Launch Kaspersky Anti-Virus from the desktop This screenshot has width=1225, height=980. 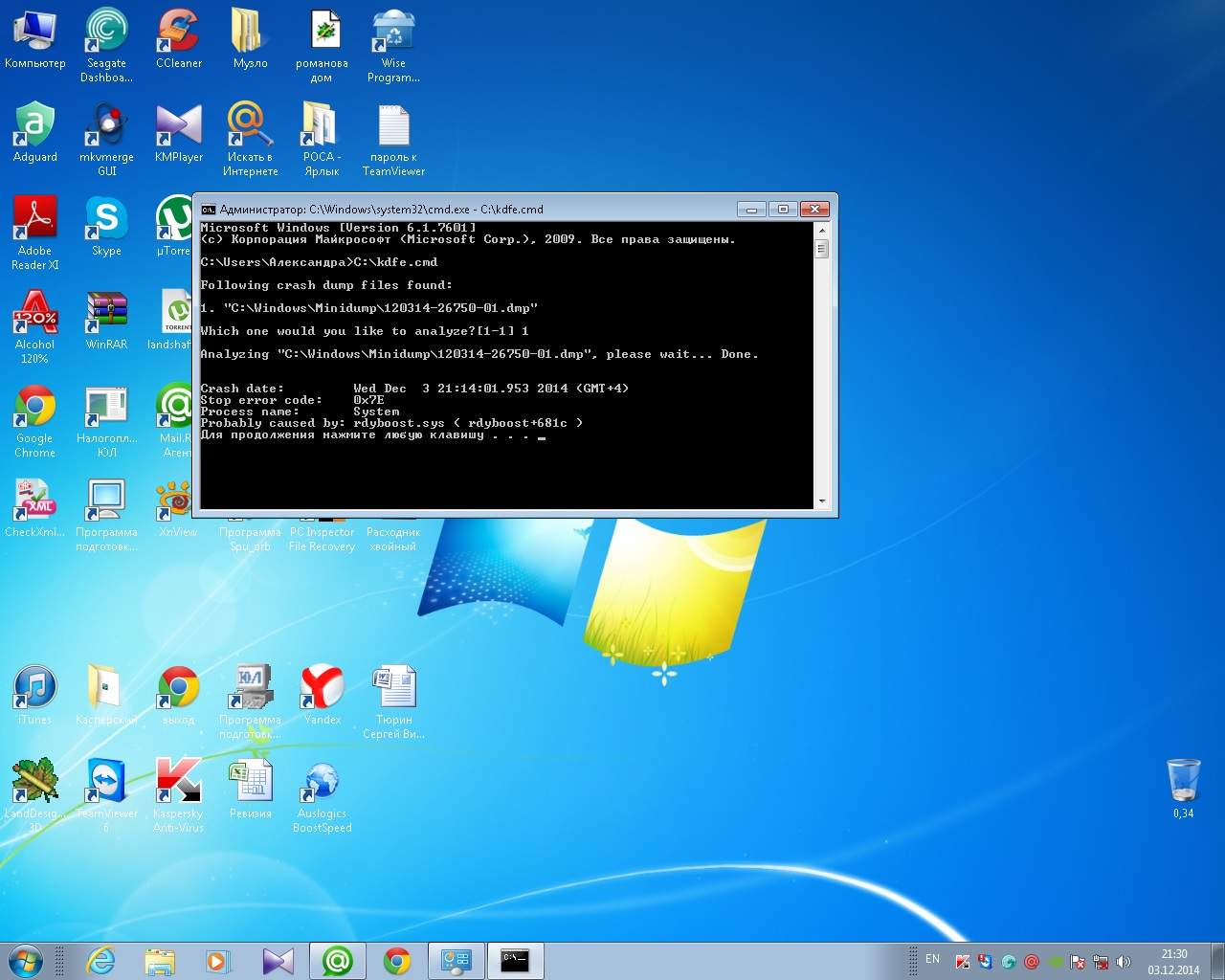click(178, 795)
